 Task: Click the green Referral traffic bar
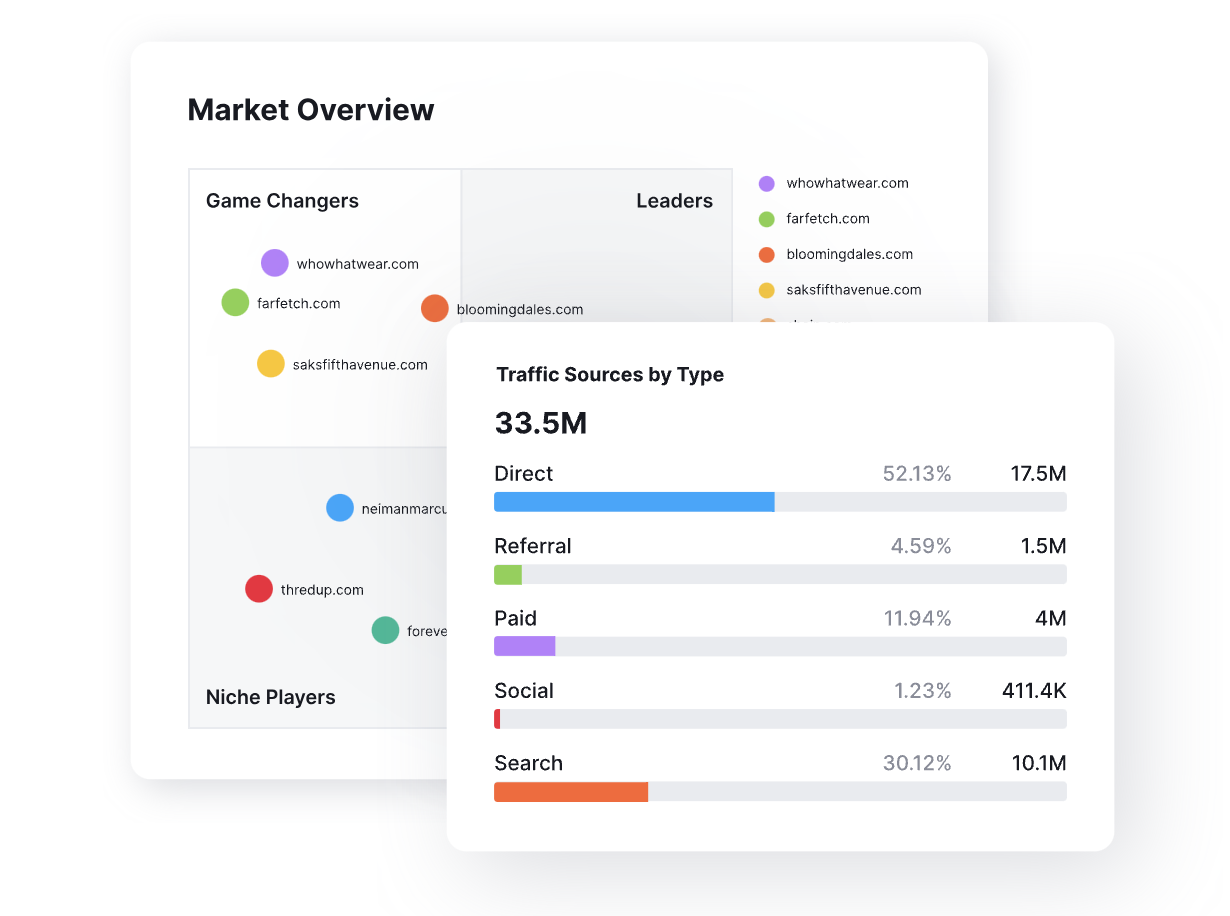click(x=508, y=574)
